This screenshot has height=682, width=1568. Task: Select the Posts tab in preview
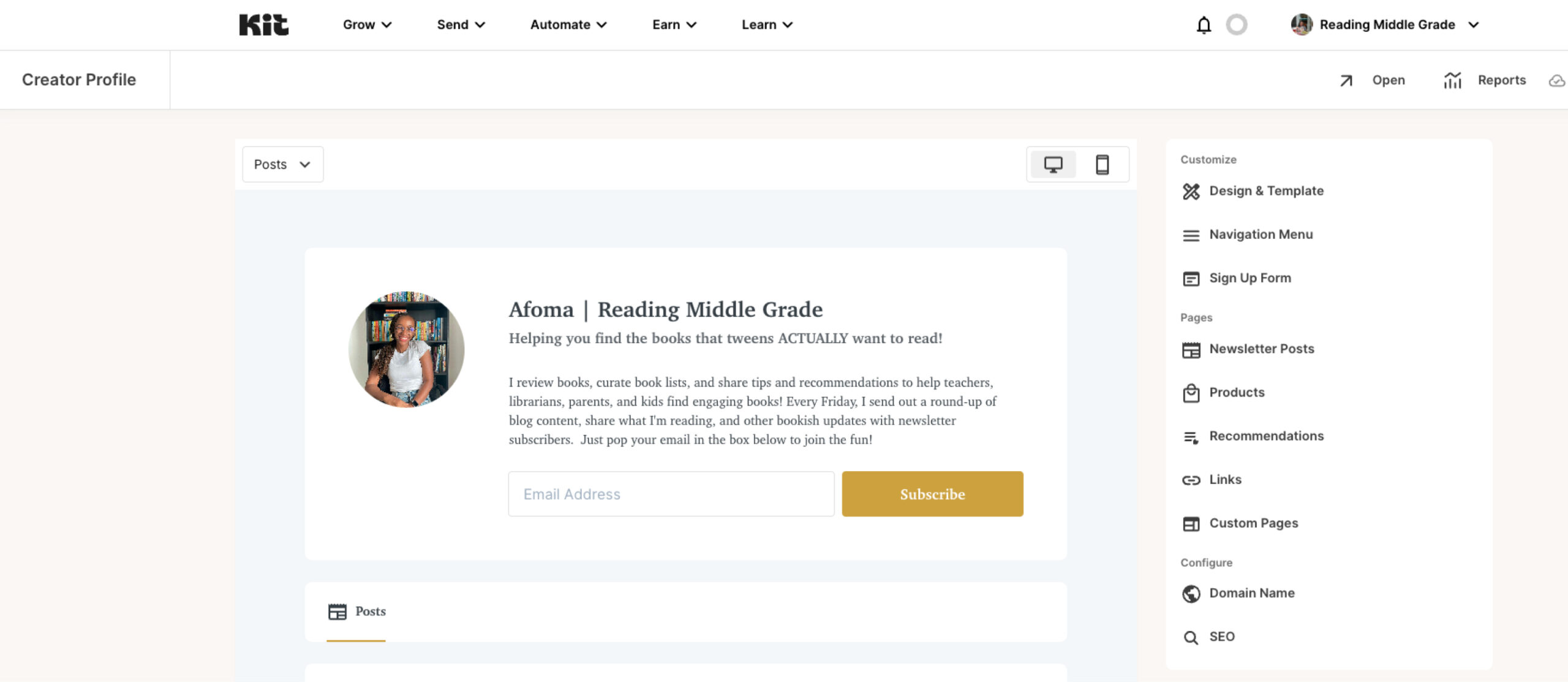(357, 612)
